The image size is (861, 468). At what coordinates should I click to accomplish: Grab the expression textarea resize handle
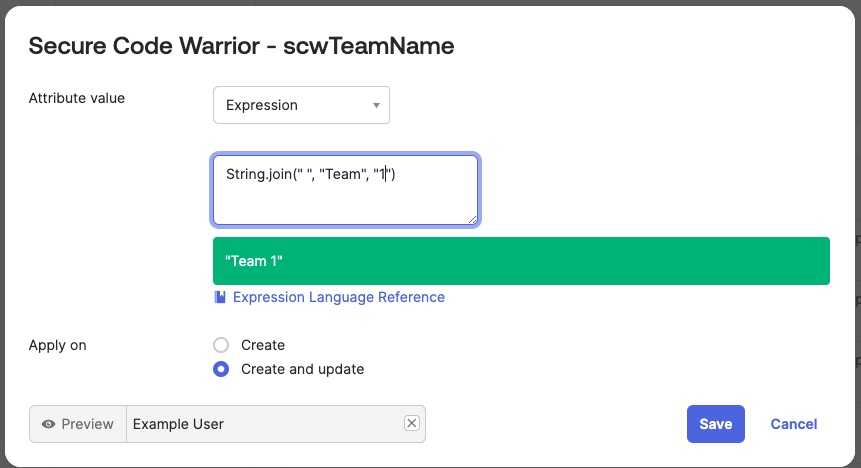tap(472, 219)
